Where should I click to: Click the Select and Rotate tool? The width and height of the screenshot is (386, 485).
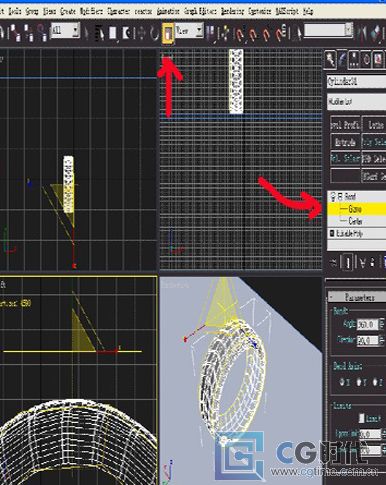pyautogui.click(x=154, y=33)
